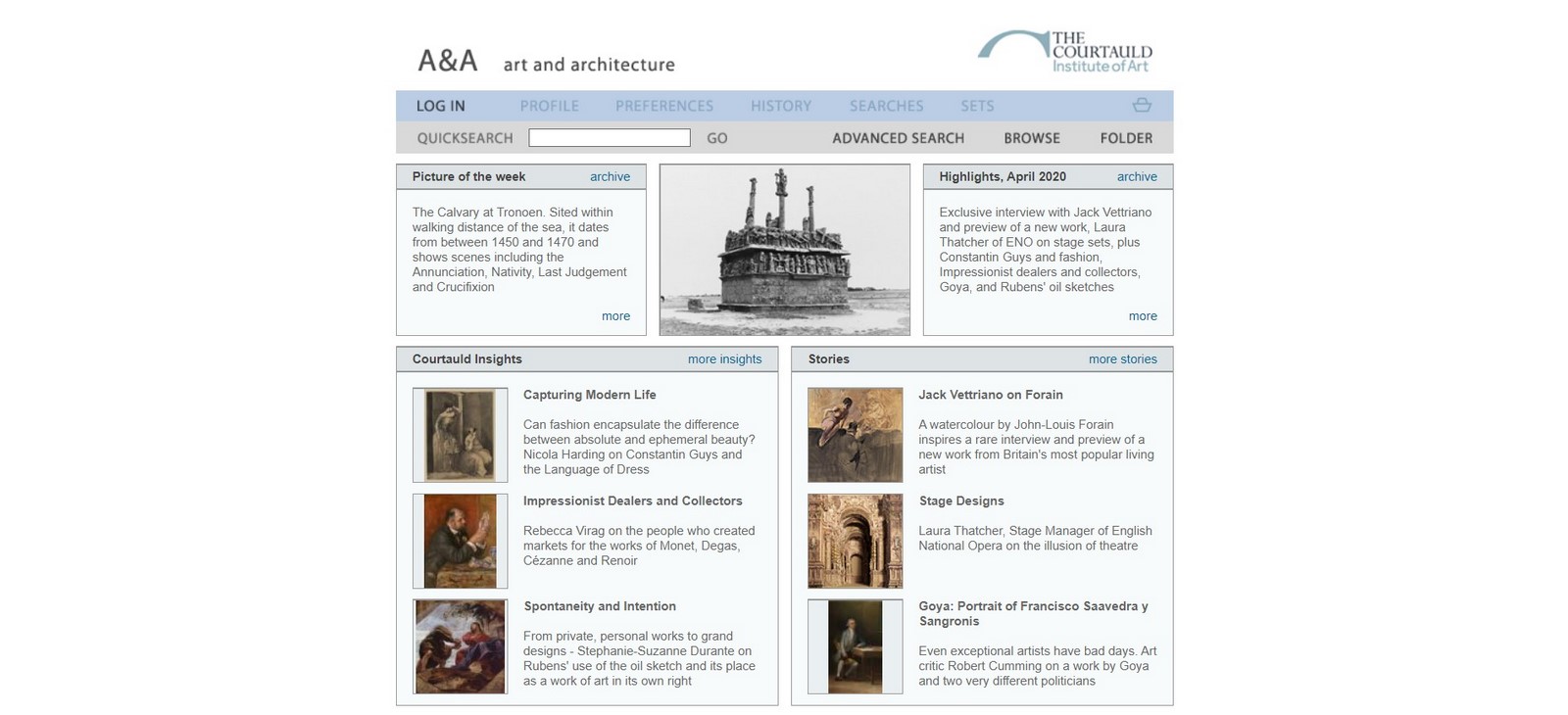Click the Spontaneity and Intention title
Screen dimensions: 1568x715
600,606
